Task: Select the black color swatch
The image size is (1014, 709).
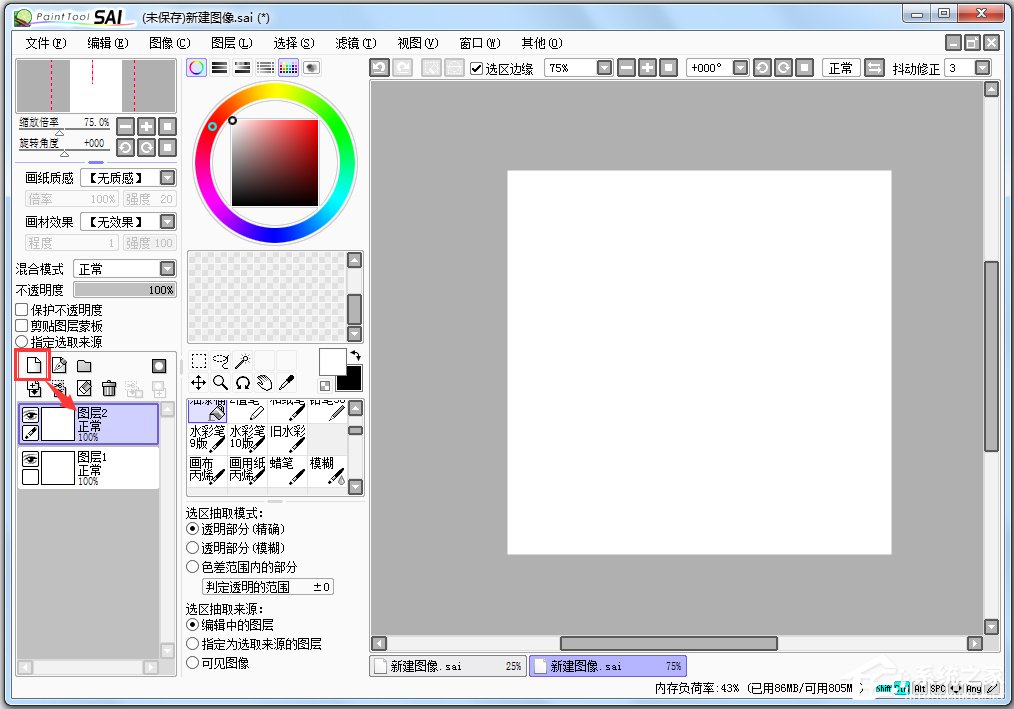Action: [x=348, y=380]
